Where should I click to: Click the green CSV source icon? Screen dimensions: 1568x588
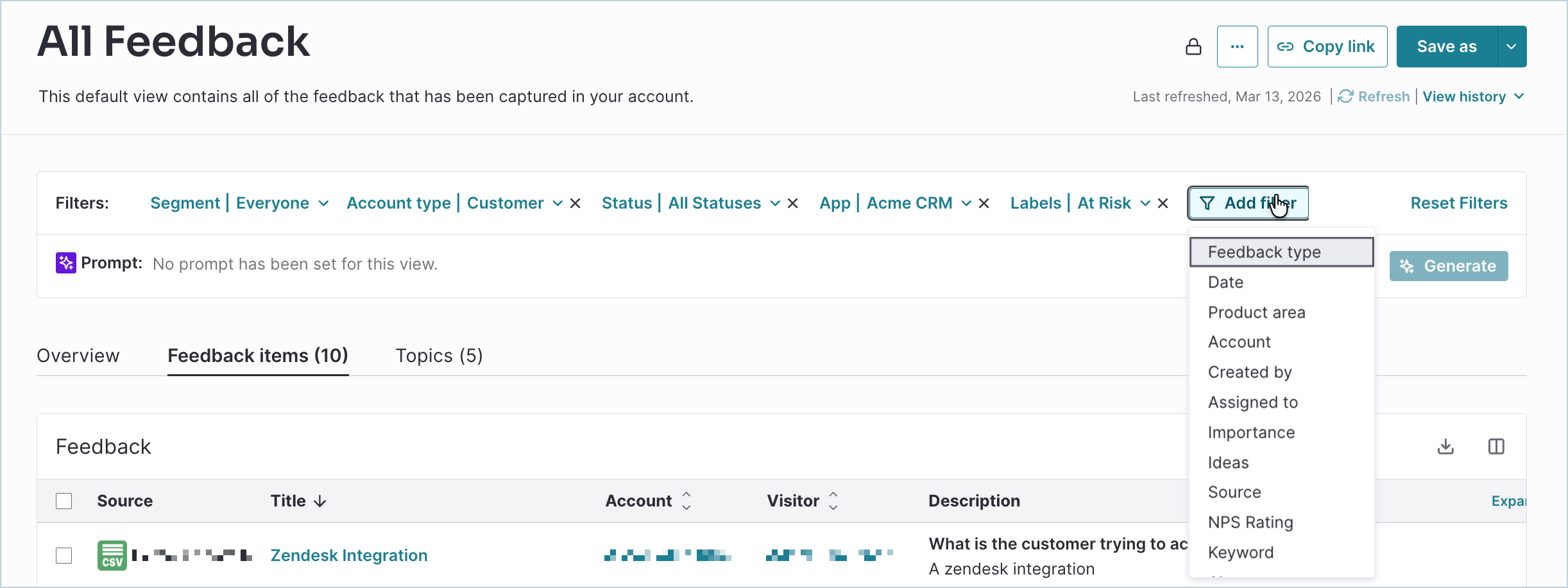112,555
